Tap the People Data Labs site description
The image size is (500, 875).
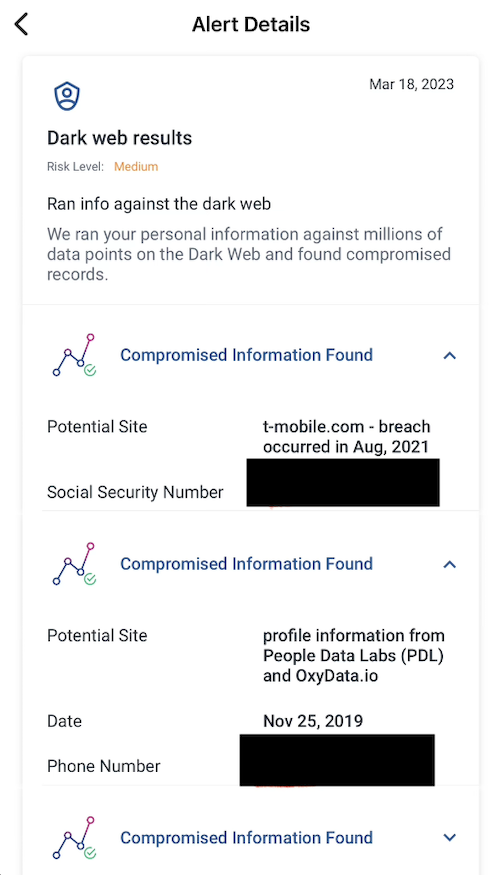coord(354,656)
